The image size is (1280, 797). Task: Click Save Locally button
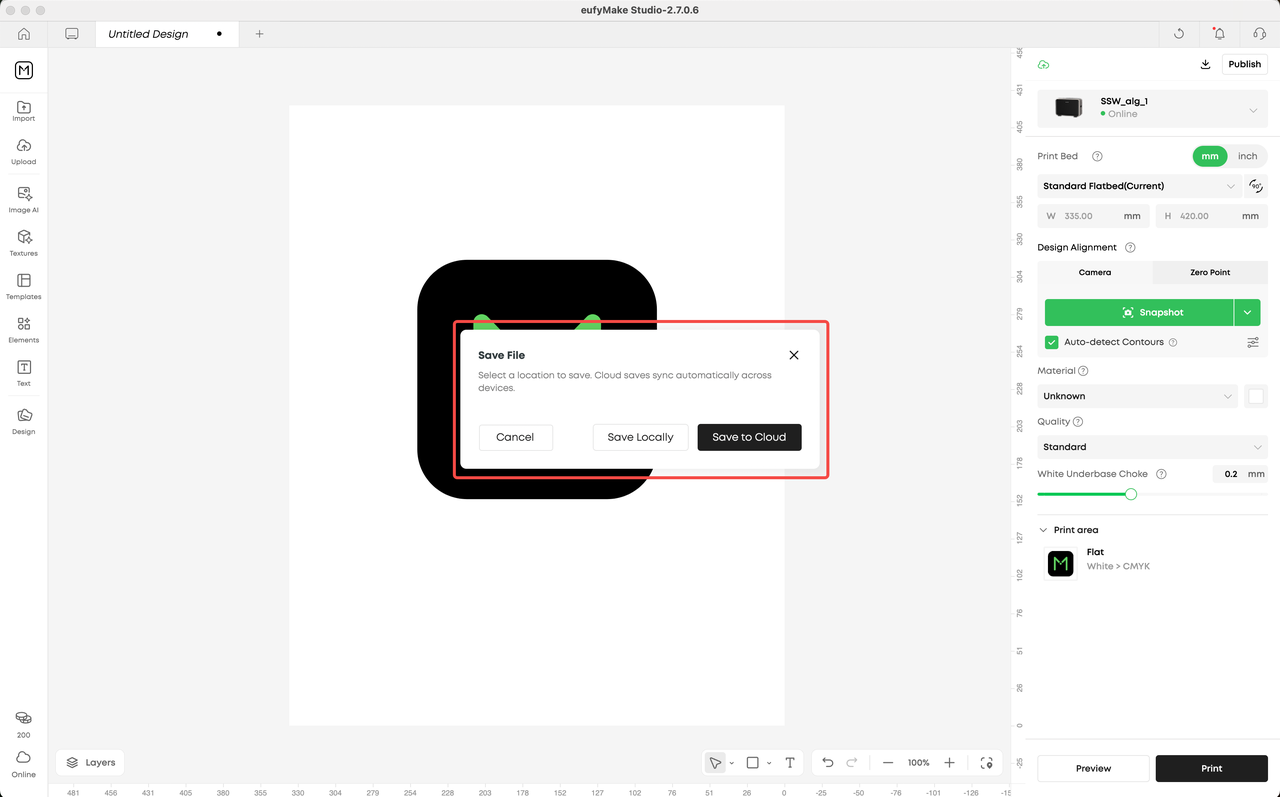pyautogui.click(x=641, y=437)
